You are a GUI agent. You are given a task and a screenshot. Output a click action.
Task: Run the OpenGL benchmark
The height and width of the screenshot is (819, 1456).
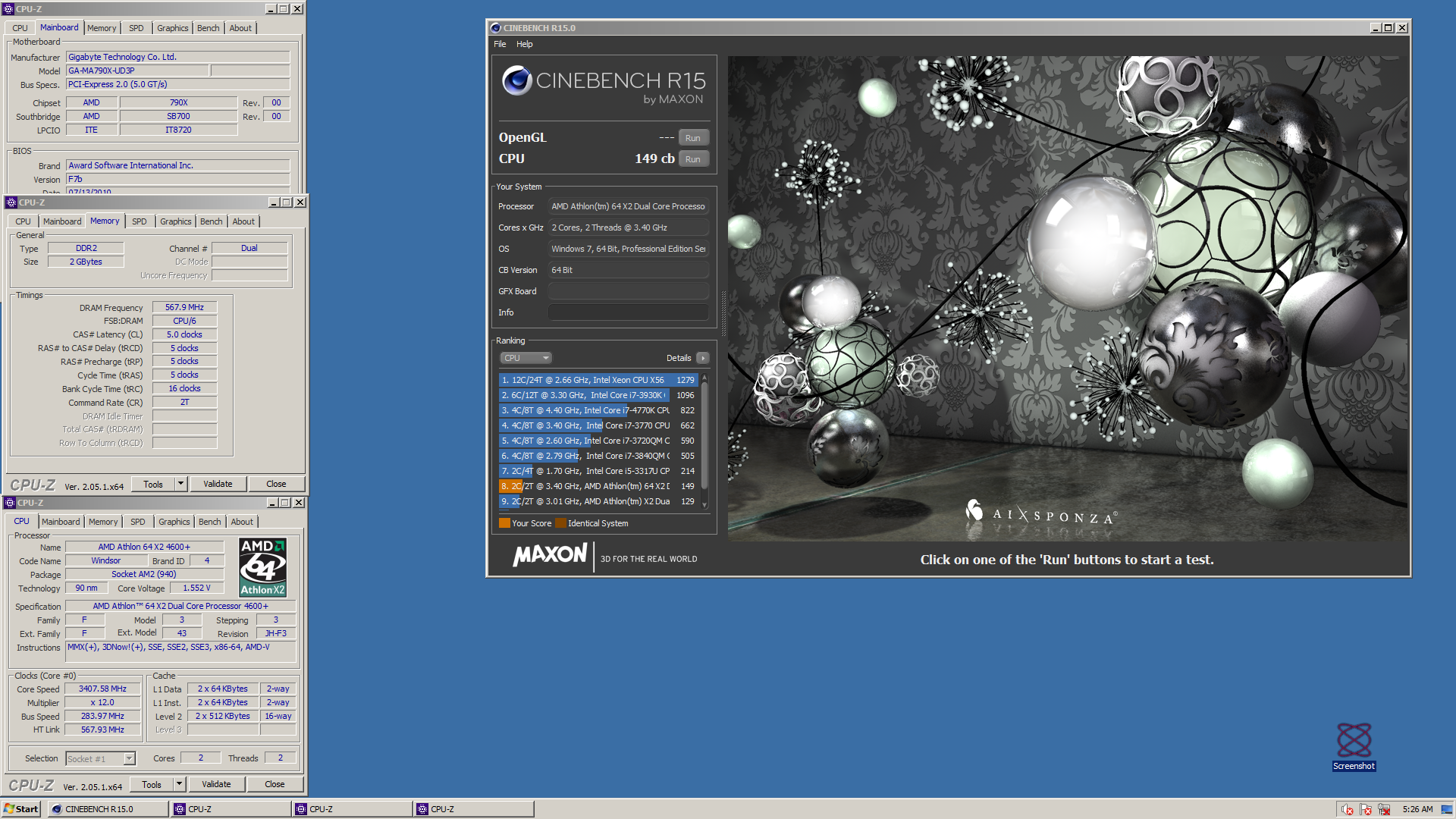[693, 138]
